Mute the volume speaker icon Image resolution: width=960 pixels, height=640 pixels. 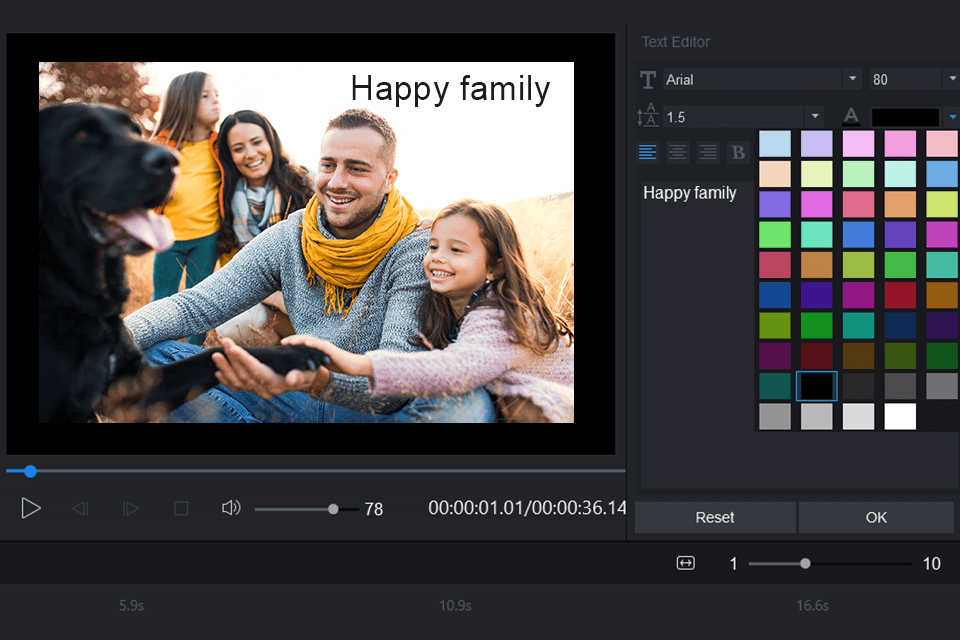click(231, 508)
